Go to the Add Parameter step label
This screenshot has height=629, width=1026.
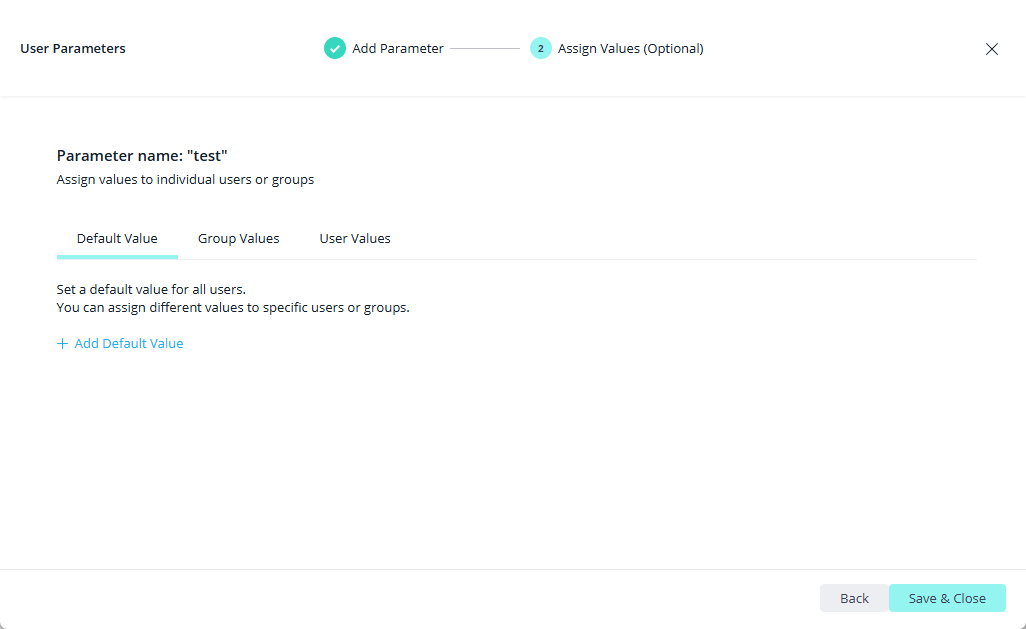(398, 48)
